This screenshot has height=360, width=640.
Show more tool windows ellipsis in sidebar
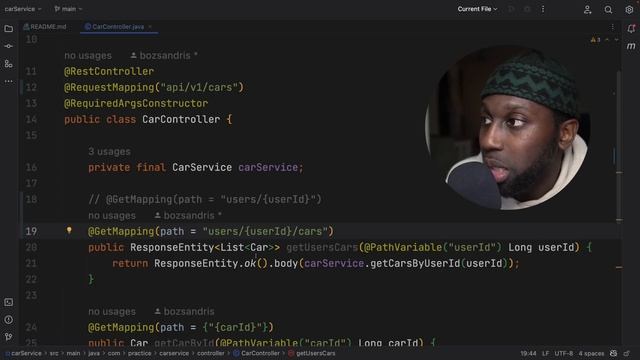[9, 82]
